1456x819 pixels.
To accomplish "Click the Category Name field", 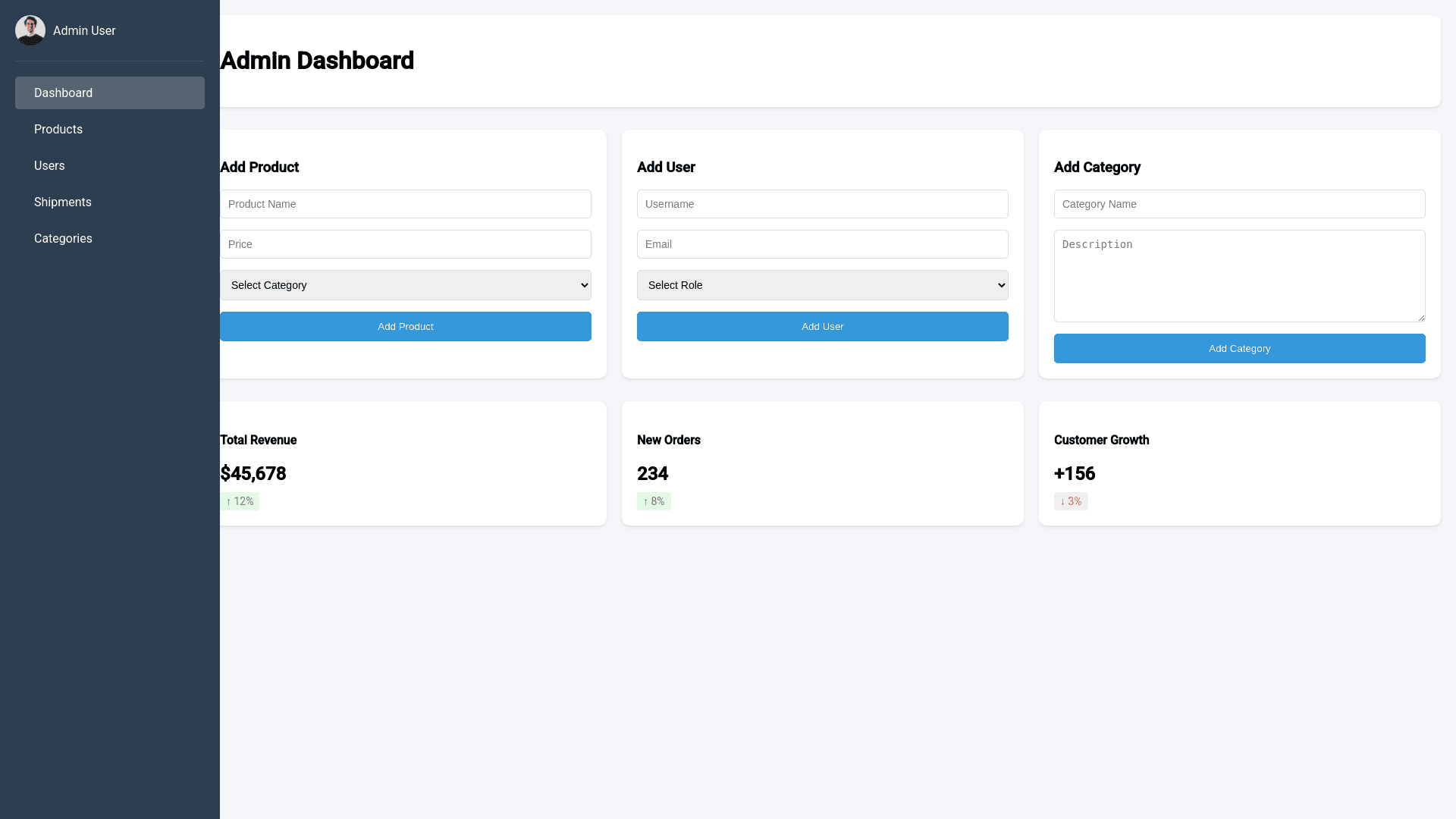I will coord(1239,204).
